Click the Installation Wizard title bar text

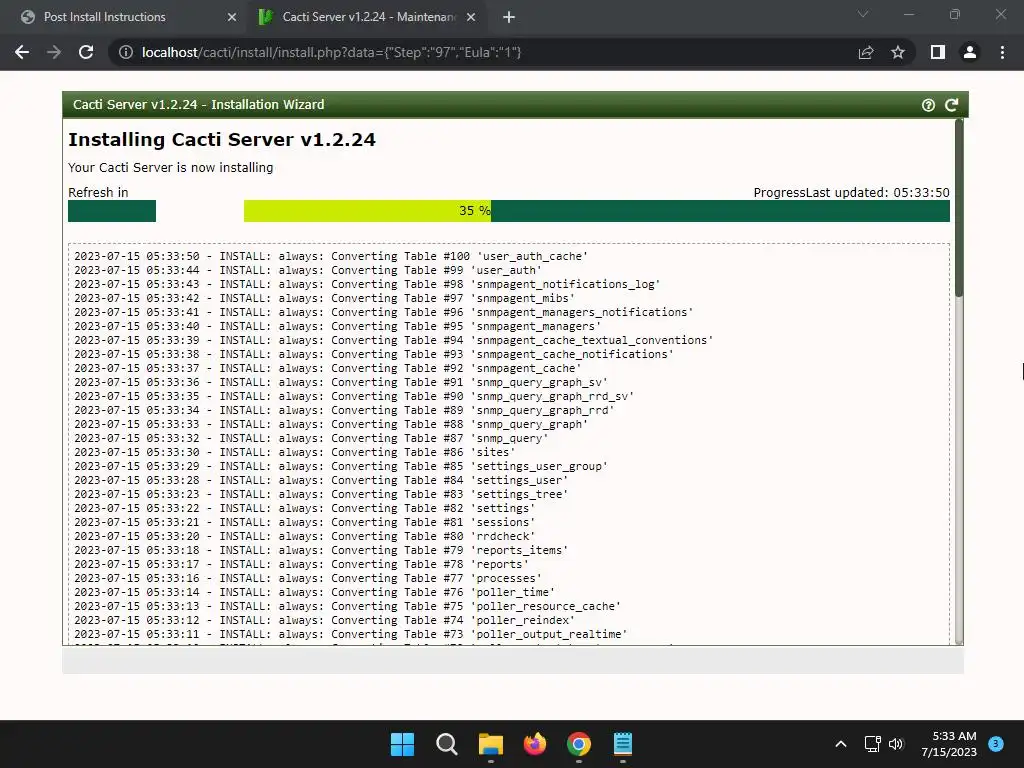[x=199, y=104]
